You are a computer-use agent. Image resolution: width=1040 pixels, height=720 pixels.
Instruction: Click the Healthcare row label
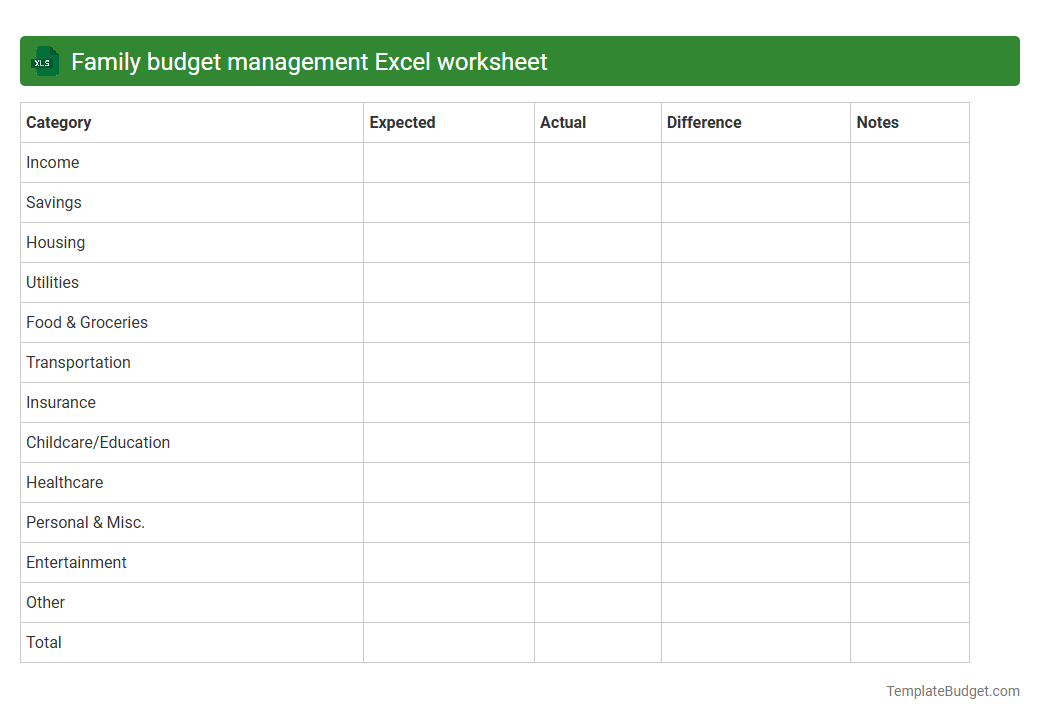tap(64, 482)
